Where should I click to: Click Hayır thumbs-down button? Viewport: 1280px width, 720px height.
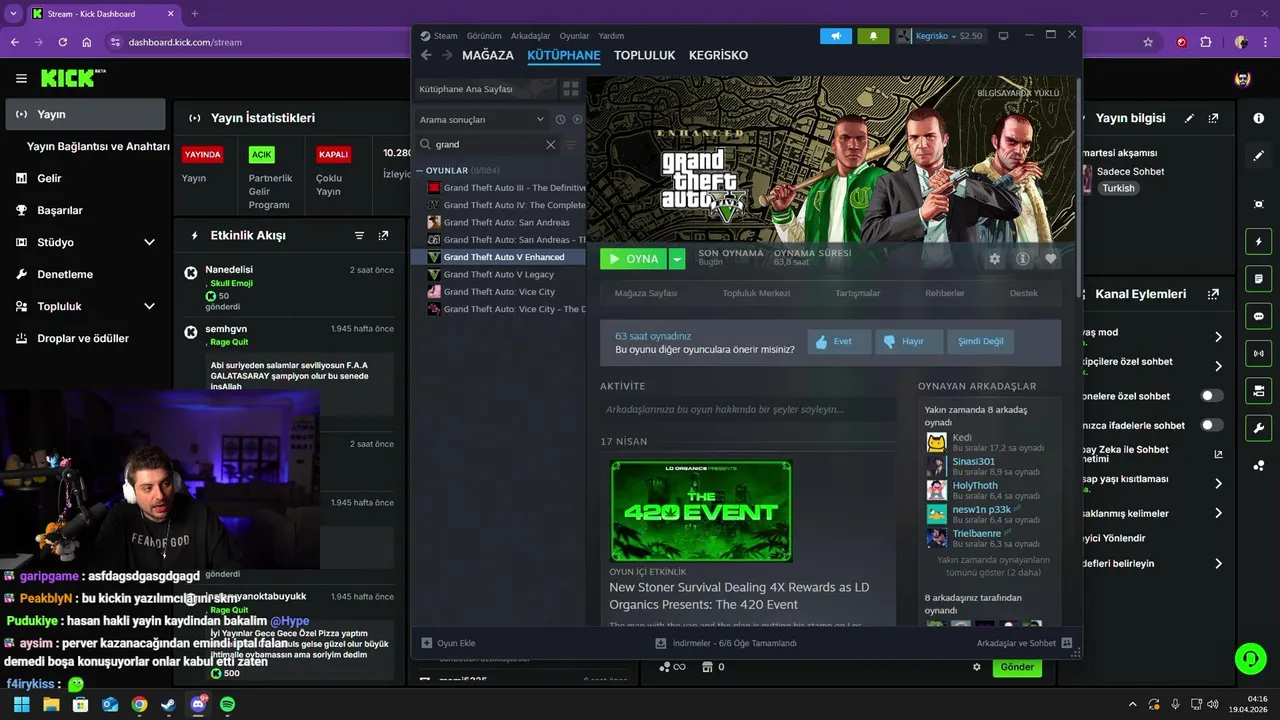[909, 341]
